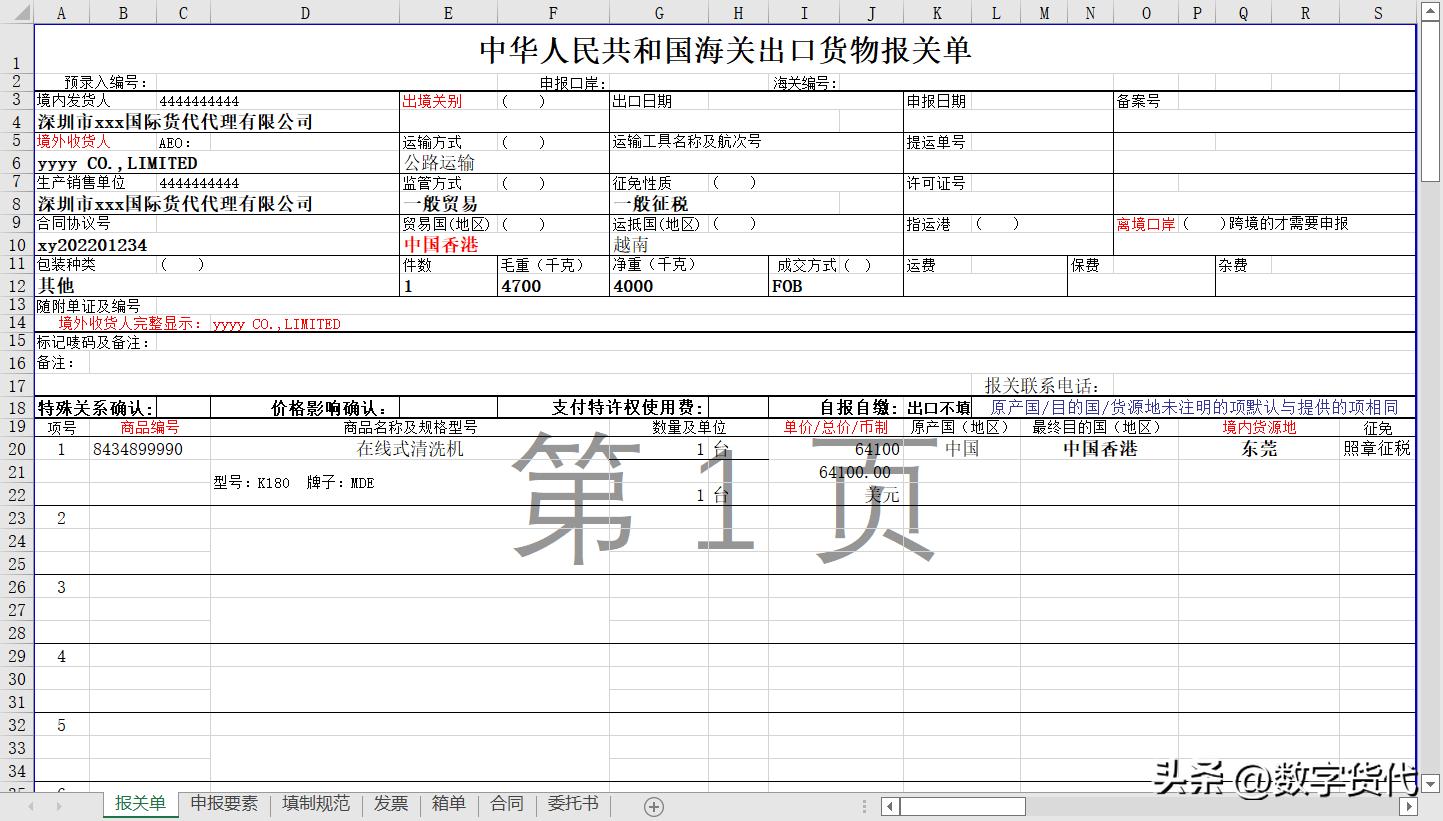1443x821 pixels.
Task: Click the vertical scrollbar up arrow icon
Action: coord(1431,10)
